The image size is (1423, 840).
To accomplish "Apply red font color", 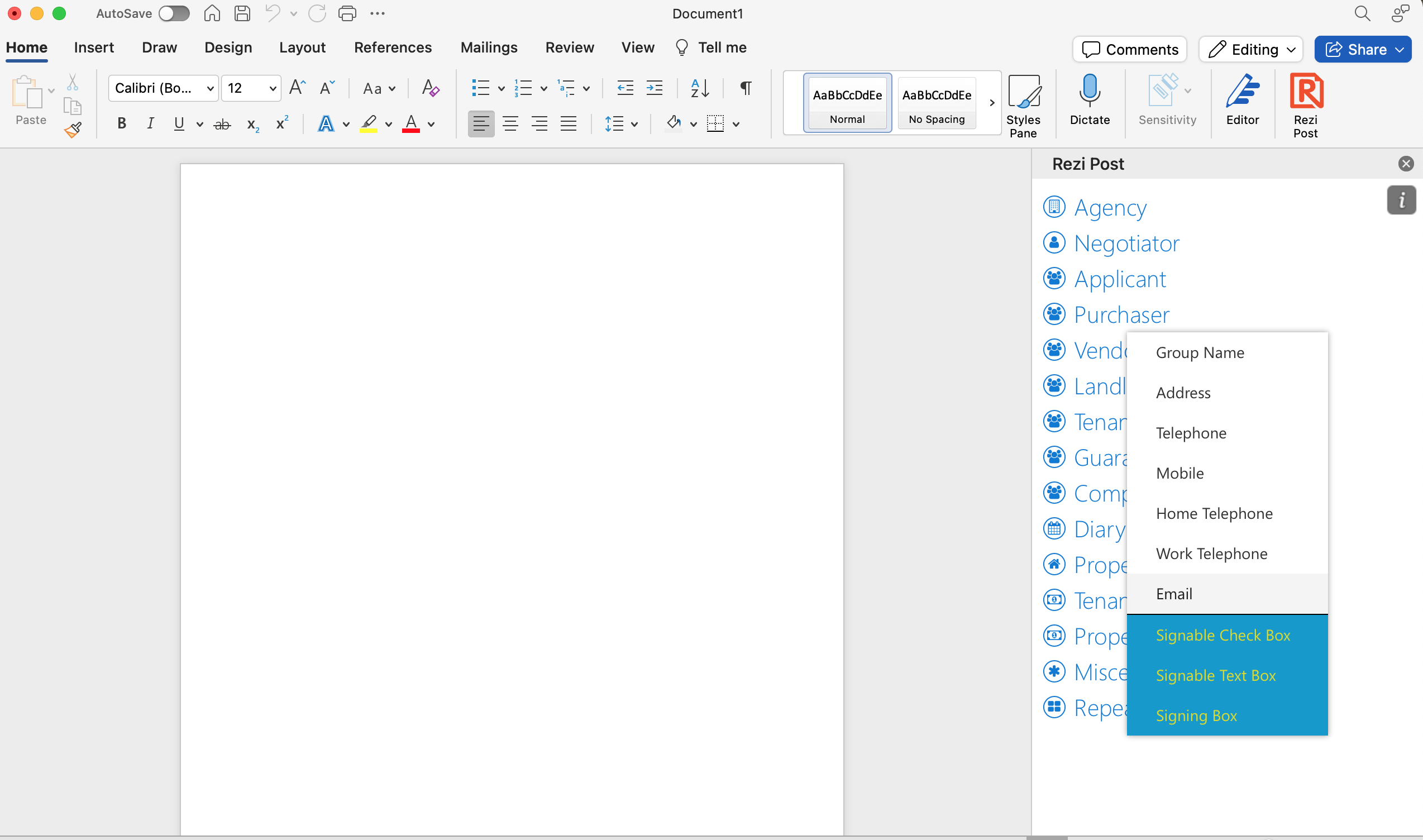I will click(411, 123).
